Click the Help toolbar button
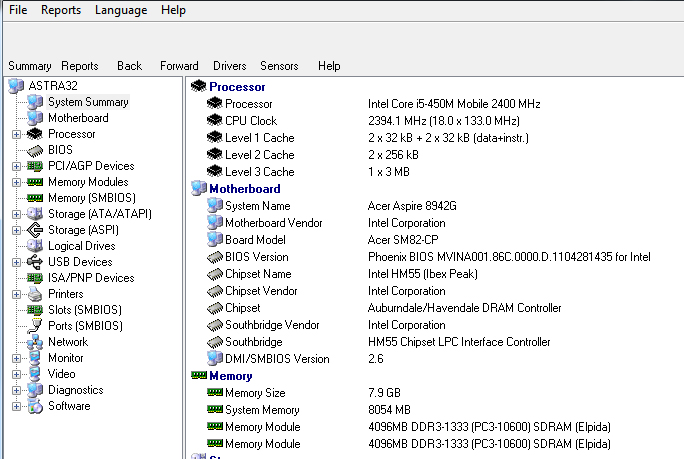 (329, 66)
